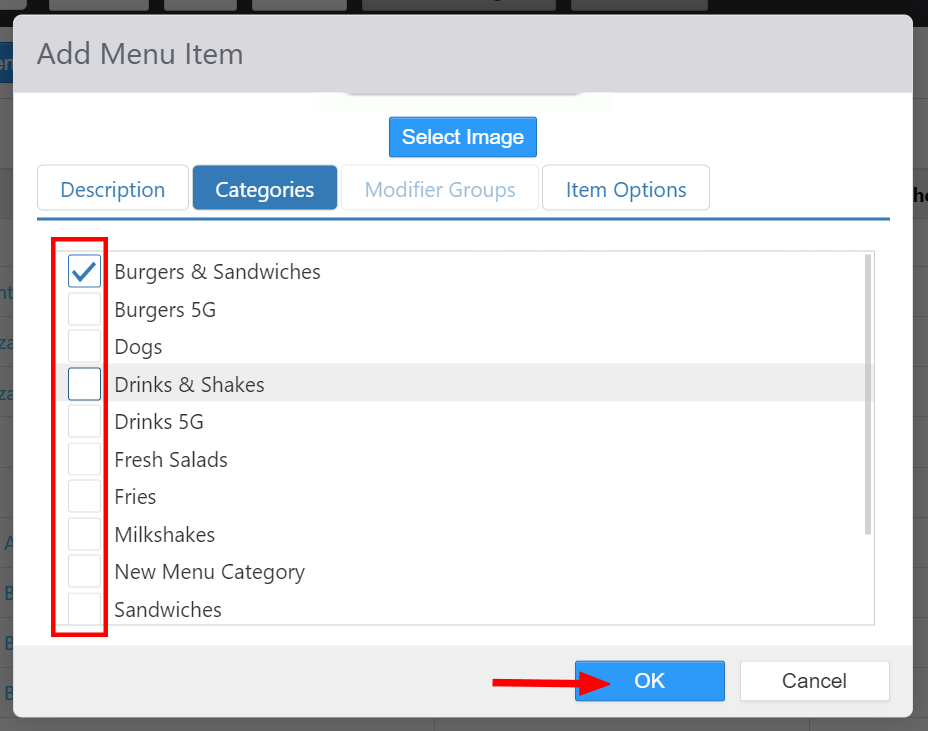Select the Drinks 5G checkbox
The height and width of the screenshot is (731, 928).
85,422
